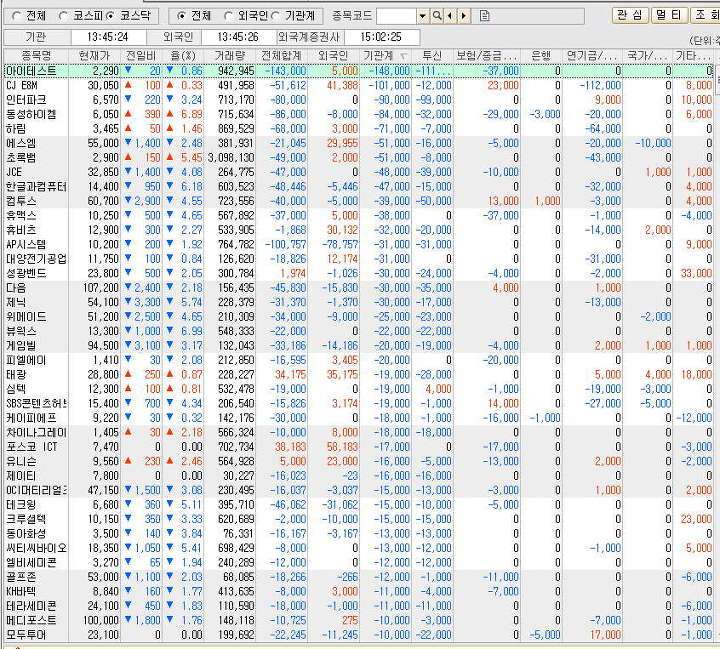Click the 기관 time label
The image size is (720, 649).
[36, 37]
